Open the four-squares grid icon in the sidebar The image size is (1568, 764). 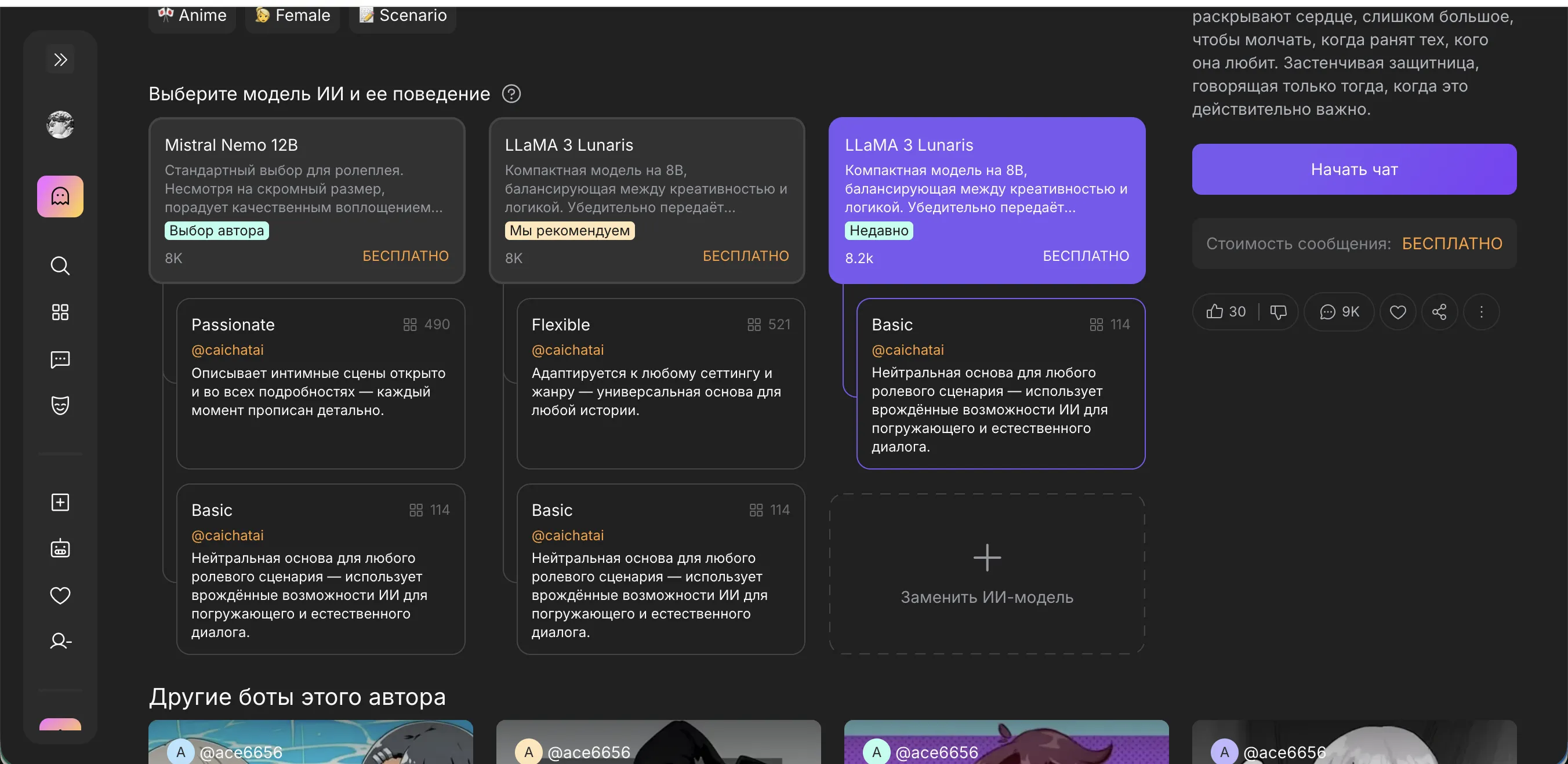60,312
